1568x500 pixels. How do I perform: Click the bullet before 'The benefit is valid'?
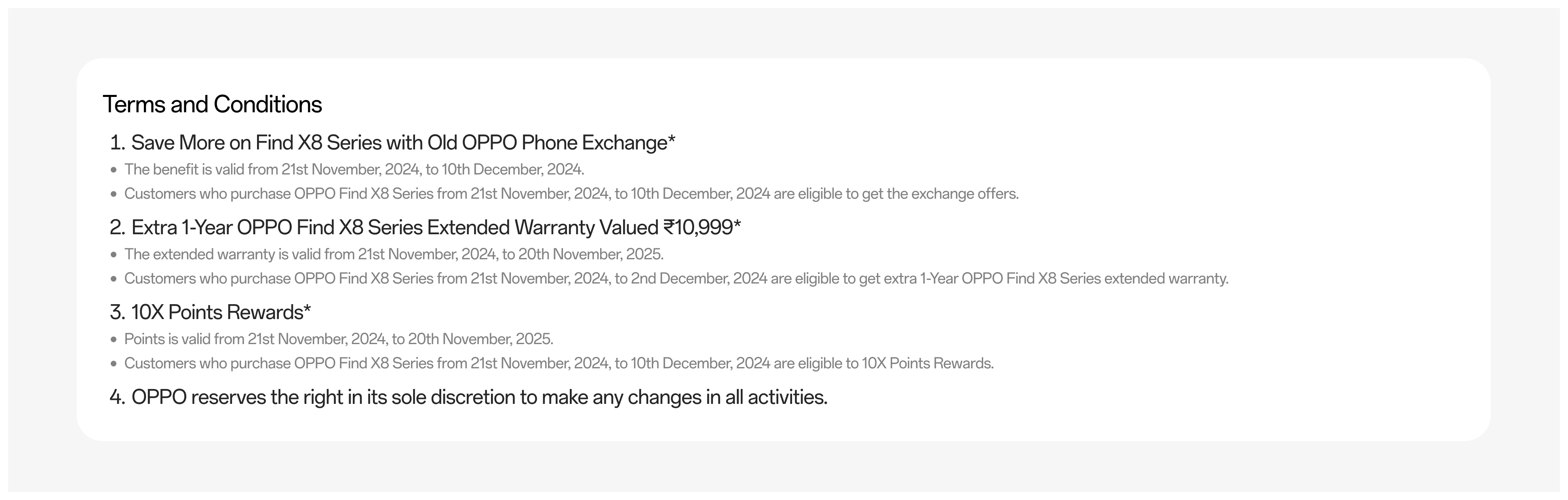click(x=113, y=170)
